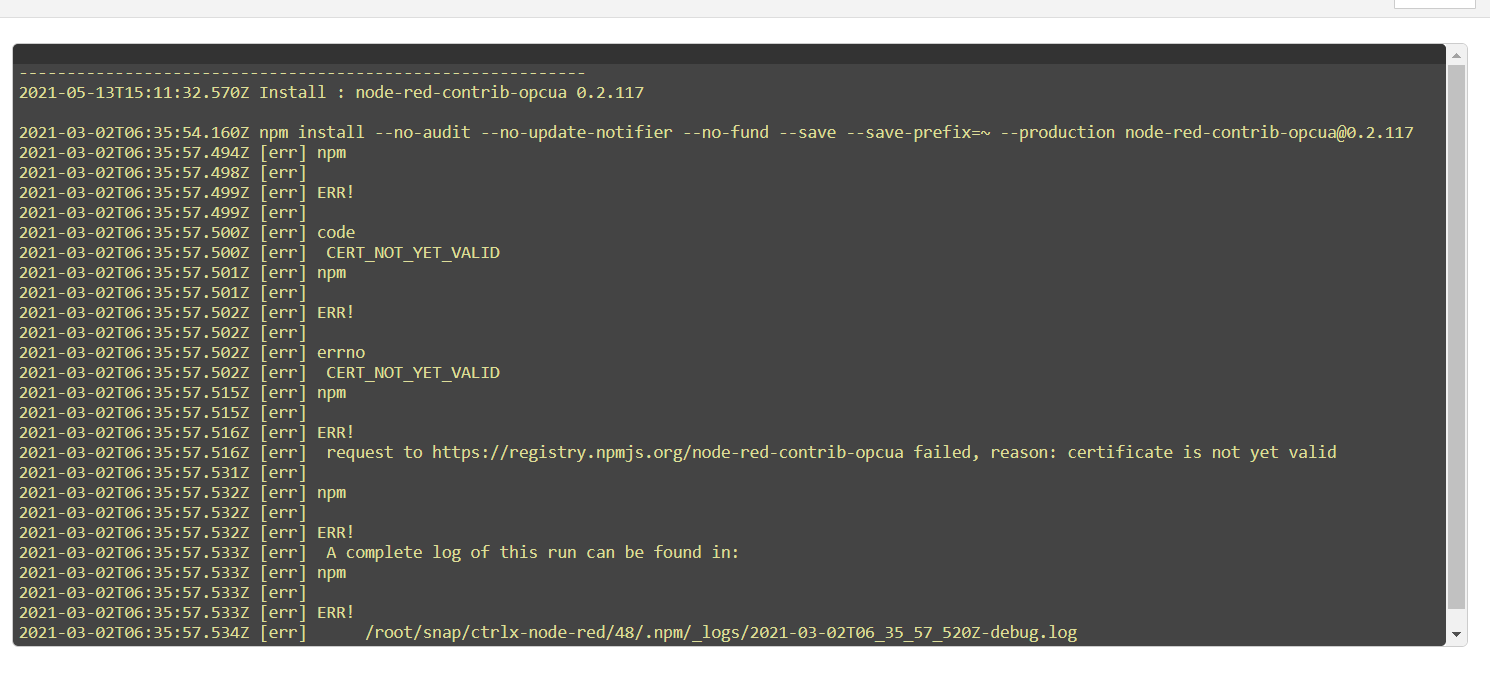This screenshot has width=1490, height=683.
Task: Click the dashed separator line at the top
Action: (x=302, y=73)
